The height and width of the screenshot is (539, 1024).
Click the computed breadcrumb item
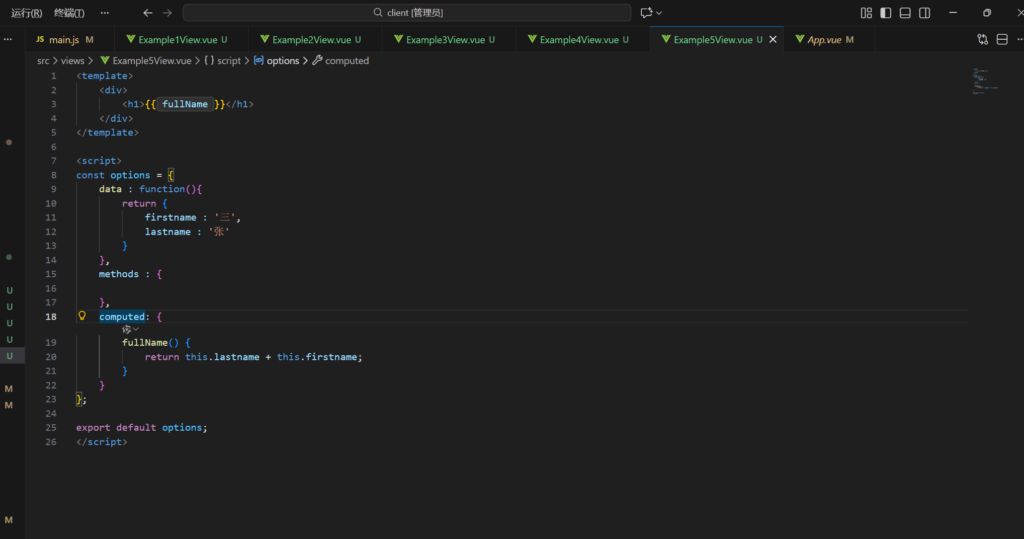[347, 61]
